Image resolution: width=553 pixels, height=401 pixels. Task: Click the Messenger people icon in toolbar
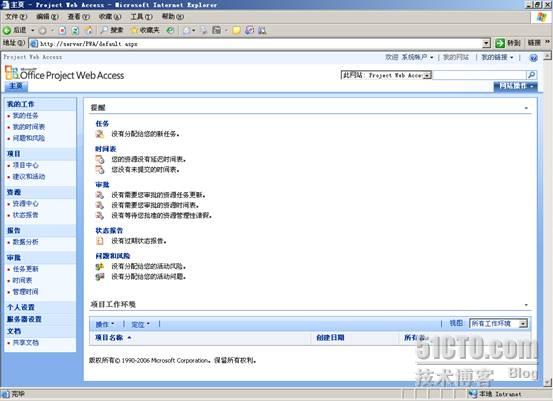tap(262, 31)
